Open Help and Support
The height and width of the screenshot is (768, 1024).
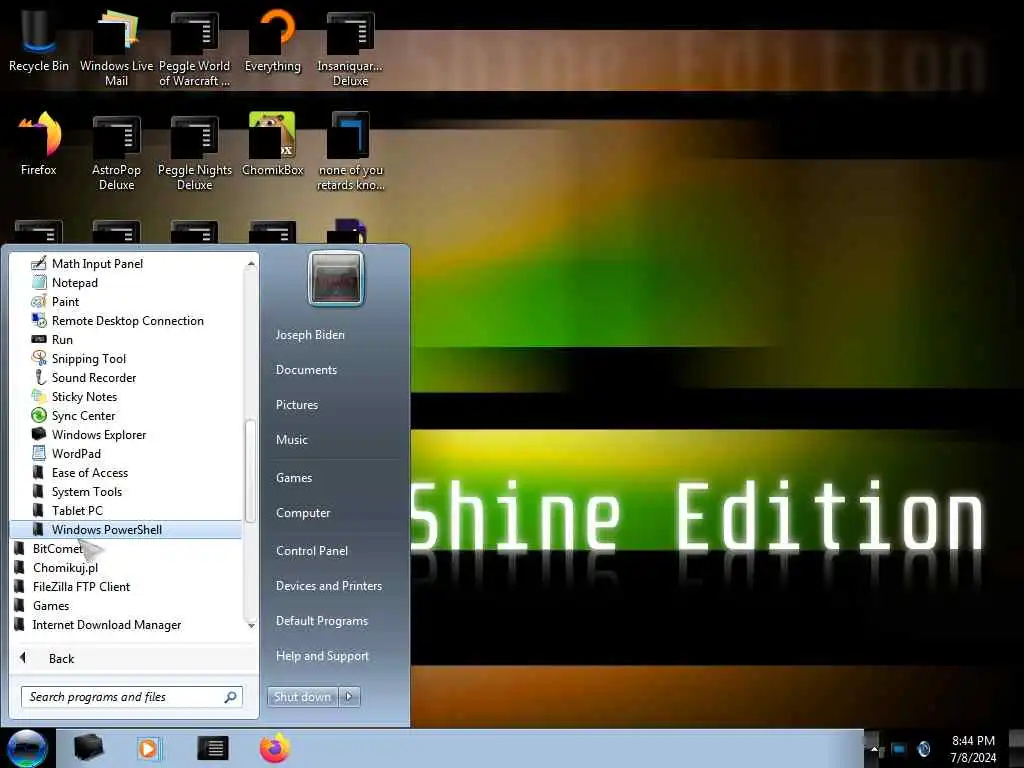(322, 656)
